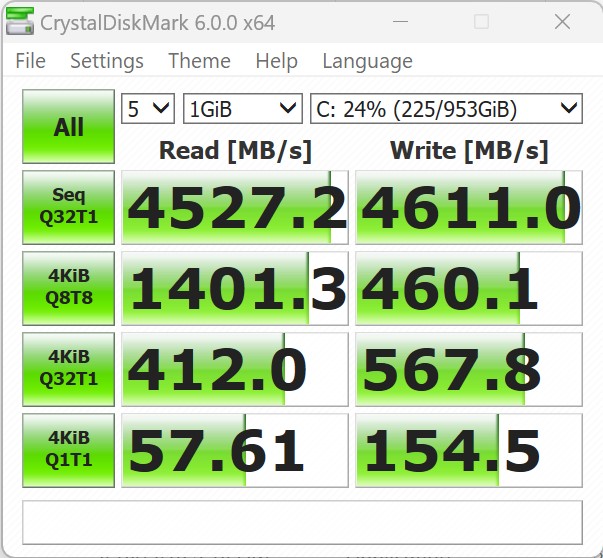Click the Seq write result 4611.0
603x558 pixels.
tap(469, 208)
